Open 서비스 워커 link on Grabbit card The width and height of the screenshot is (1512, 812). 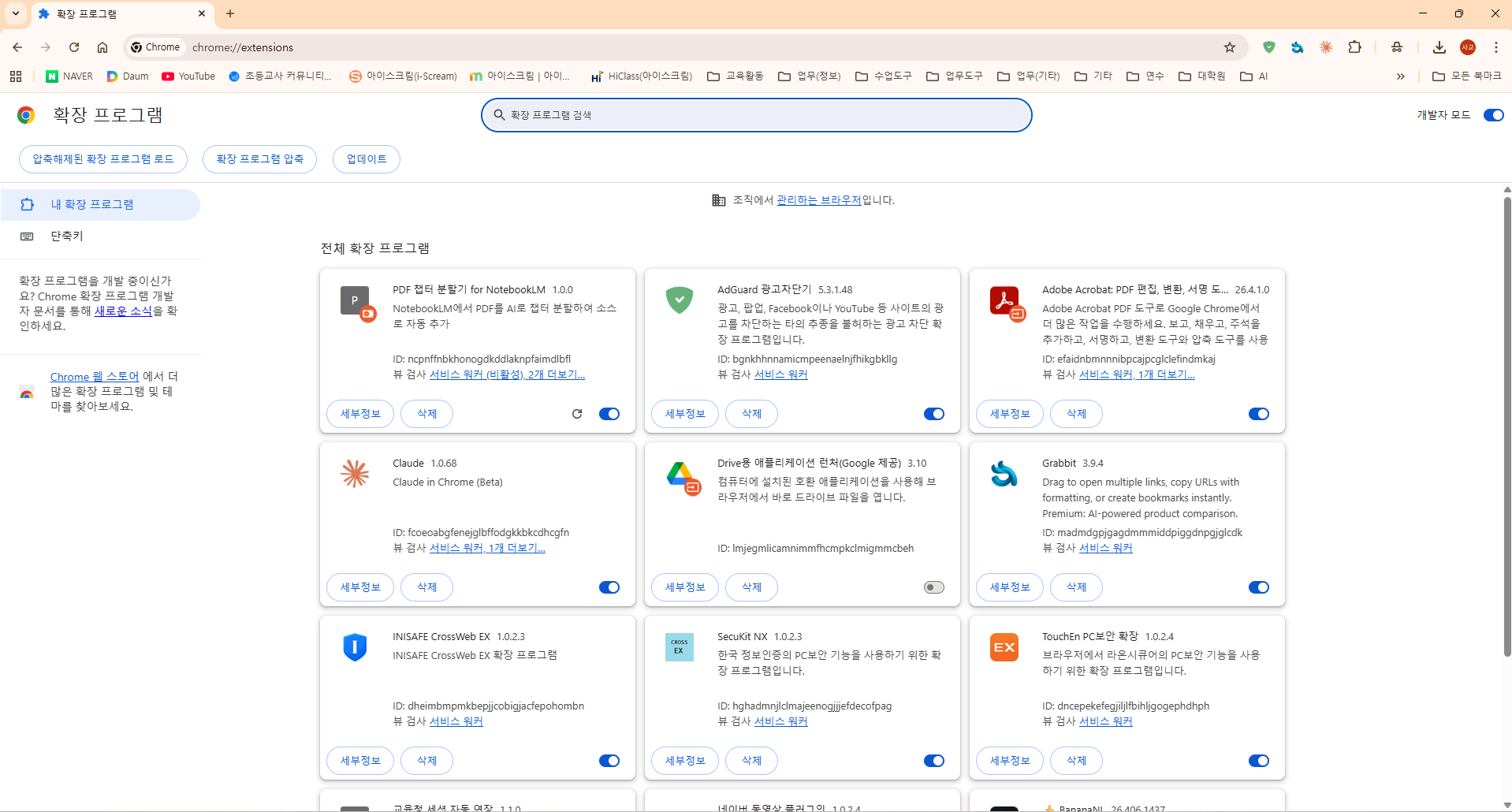1105,548
